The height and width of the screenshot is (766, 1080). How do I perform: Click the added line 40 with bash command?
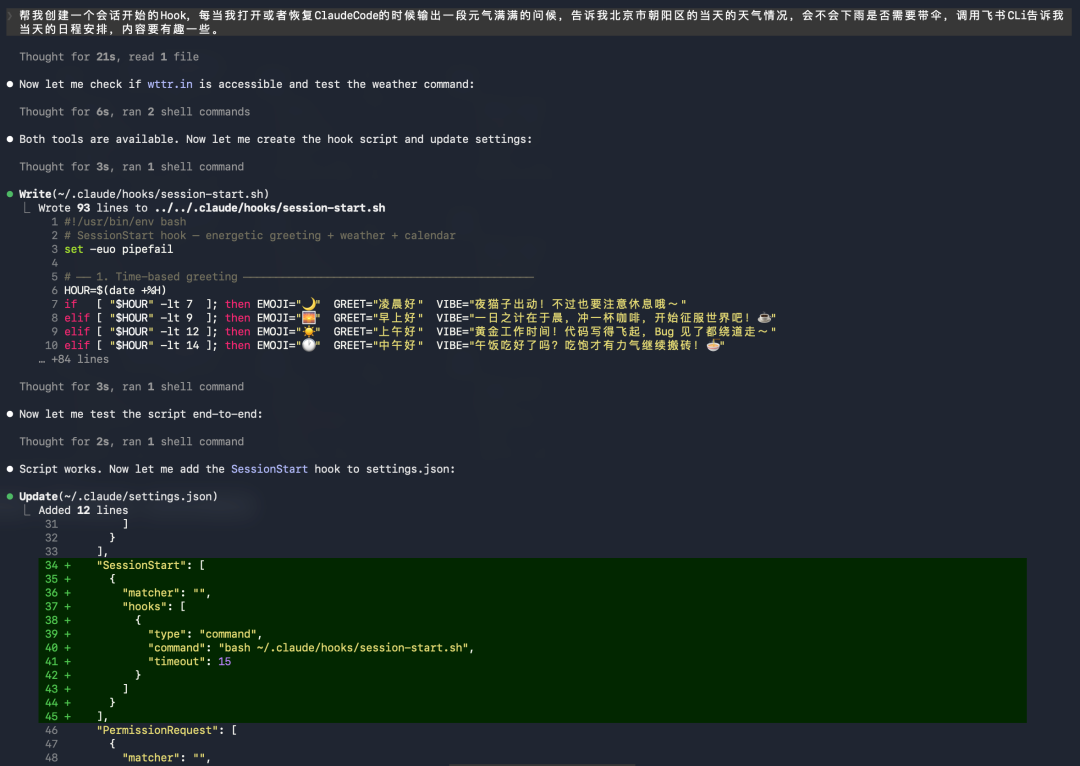[x=532, y=648]
